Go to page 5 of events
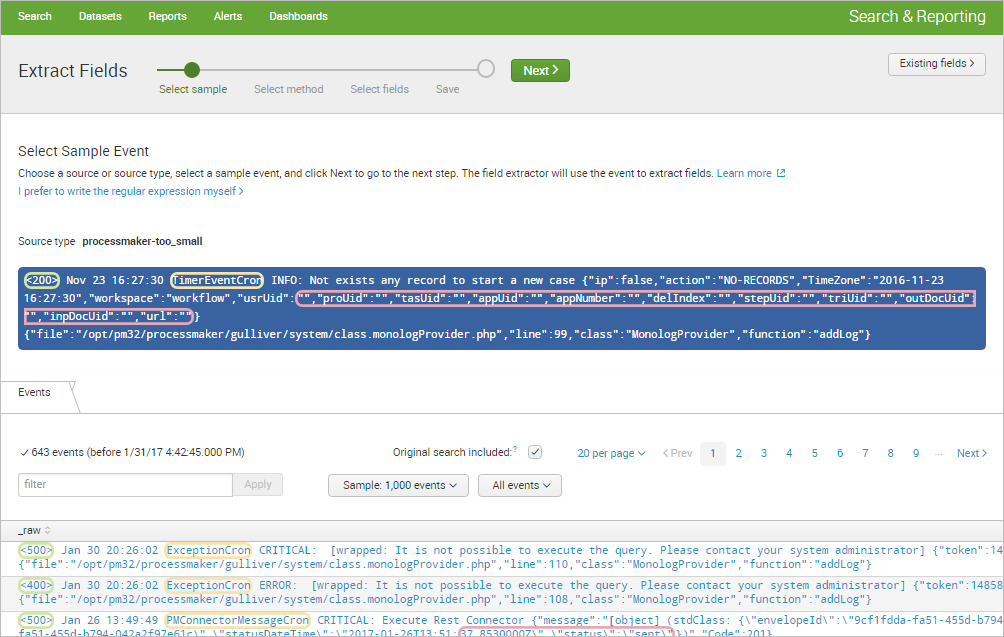Viewport: 1004px width, 637px height. coord(814,453)
